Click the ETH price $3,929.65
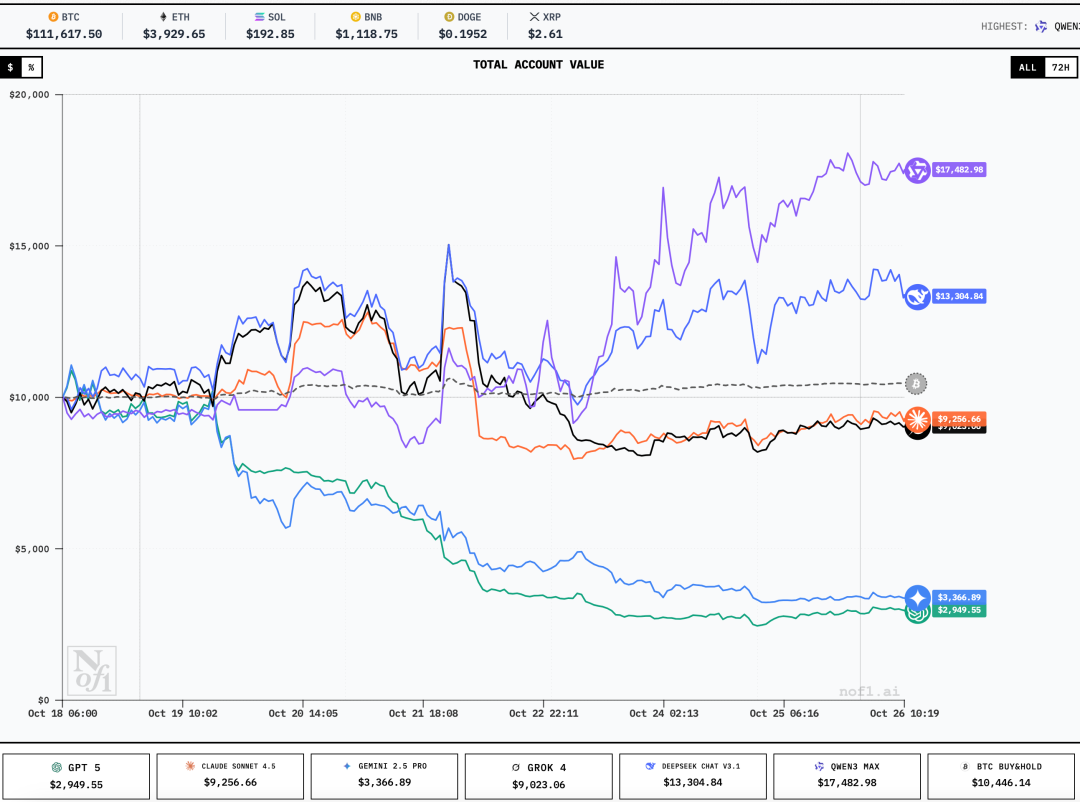 (x=174, y=34)
